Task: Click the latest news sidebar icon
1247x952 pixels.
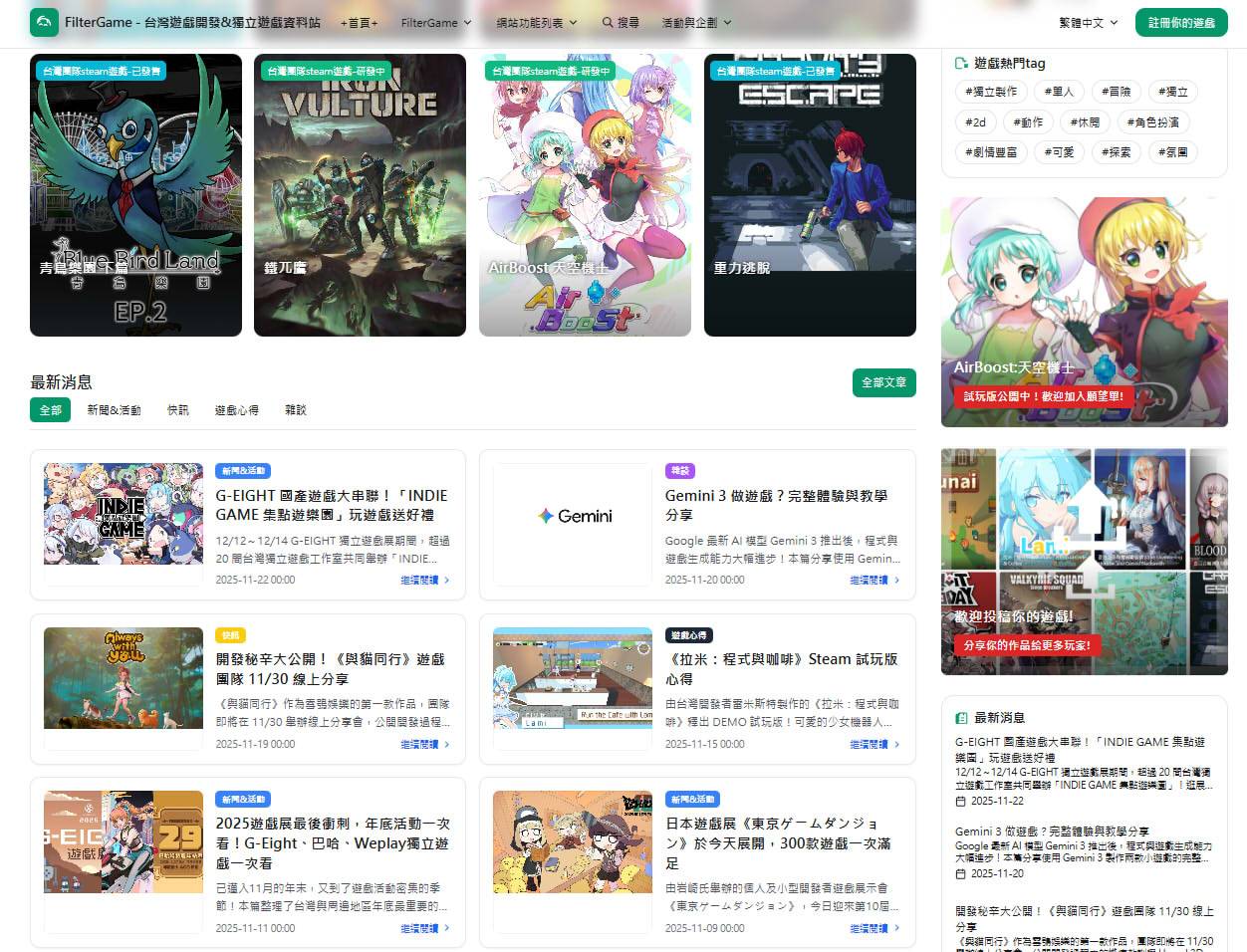Action: point(961,717)
